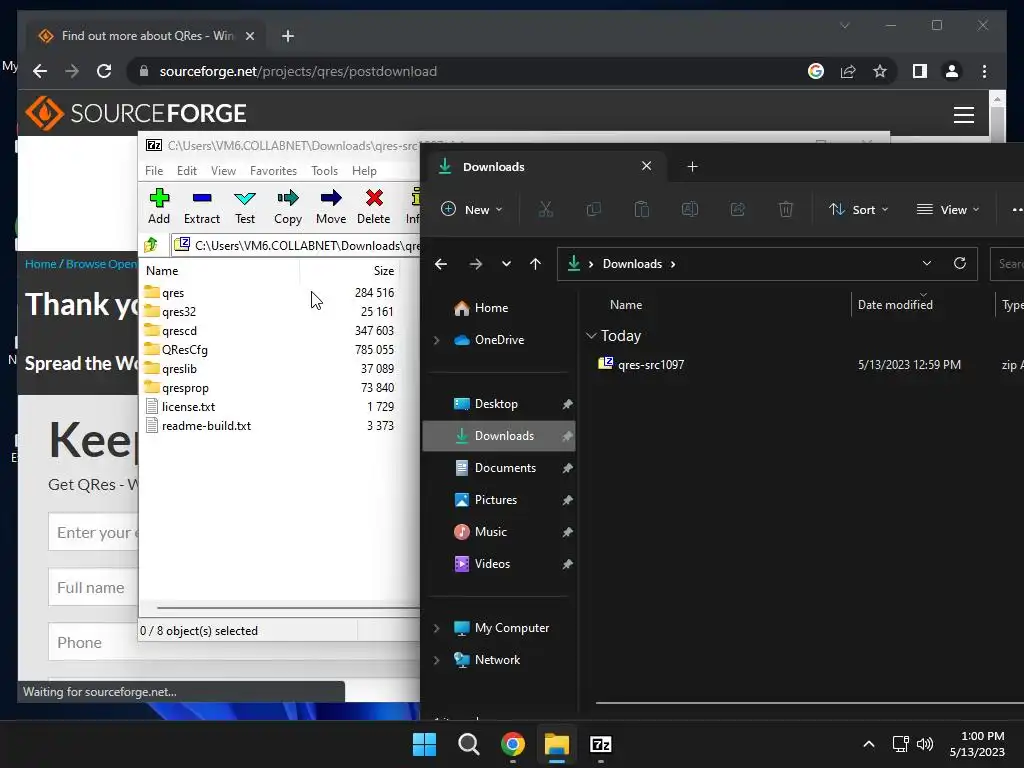1024x768 pixels.
Task: Open a new Chrome tab
Action: click(287, 36)
